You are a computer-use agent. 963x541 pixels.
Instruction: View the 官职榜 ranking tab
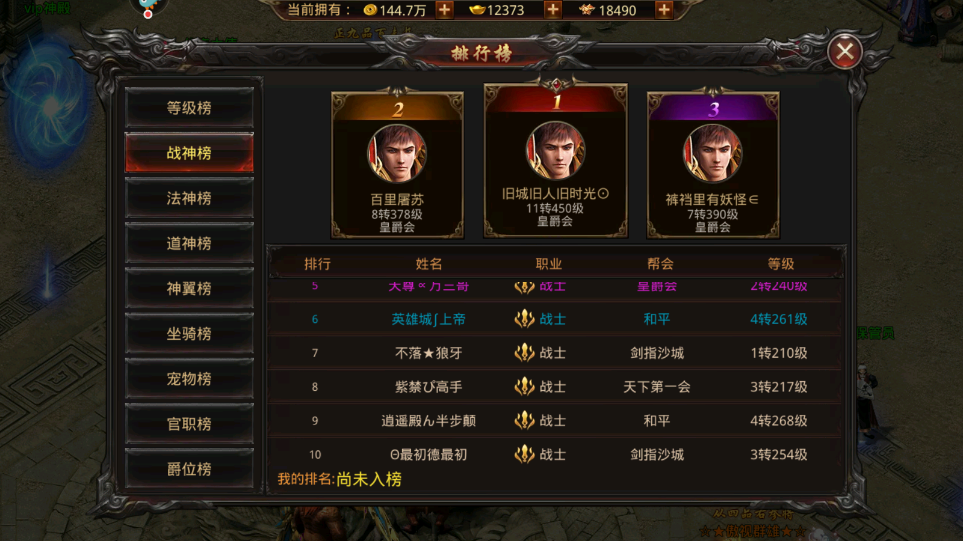189,424
